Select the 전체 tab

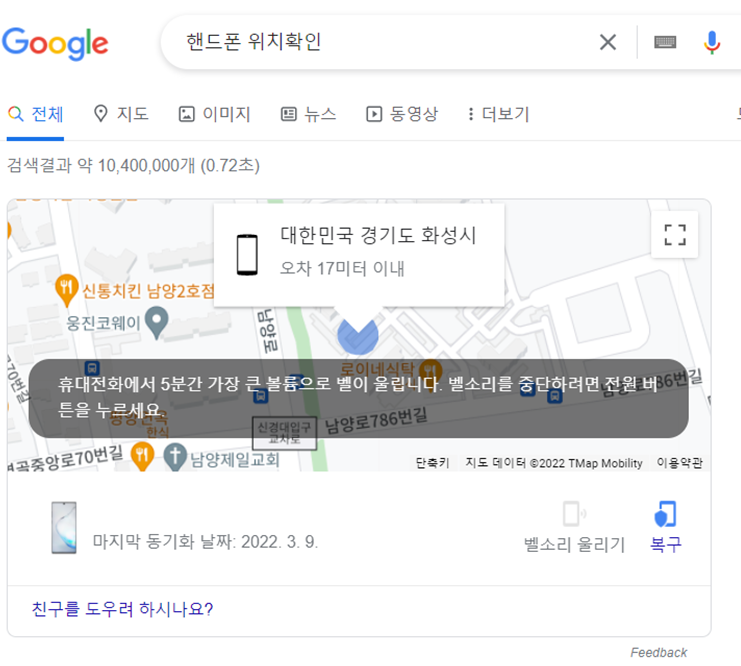[x=35, y=114]
